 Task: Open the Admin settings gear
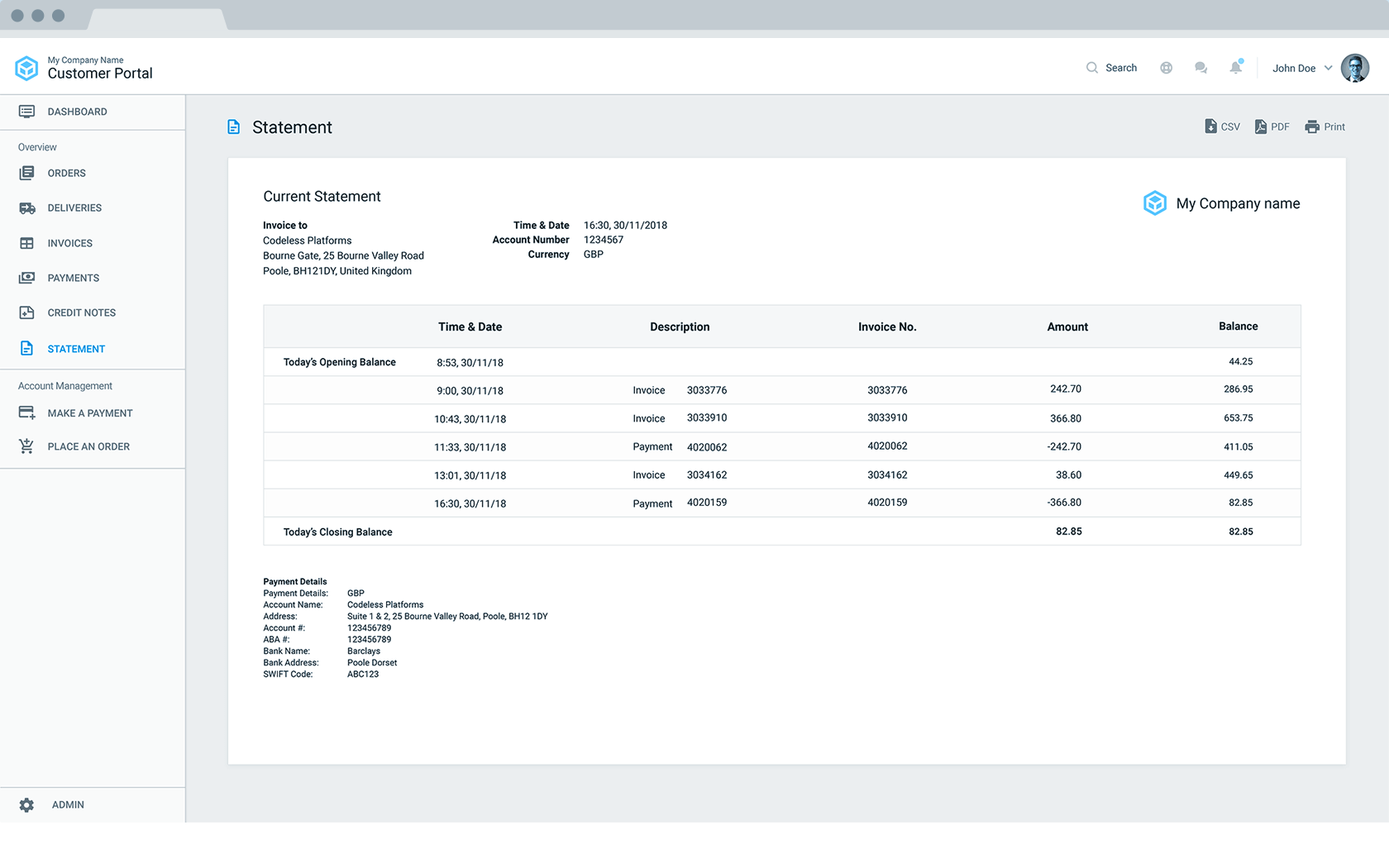pos(27,804)
